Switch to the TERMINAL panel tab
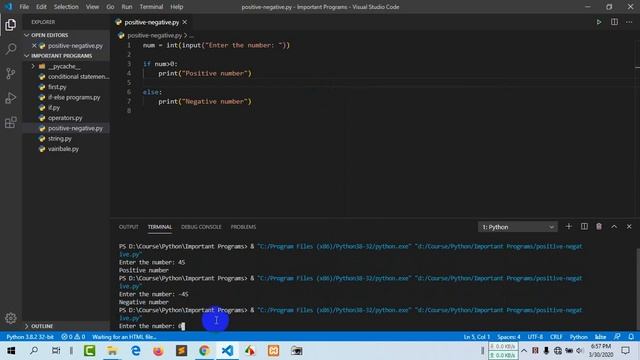 point(160,227)
